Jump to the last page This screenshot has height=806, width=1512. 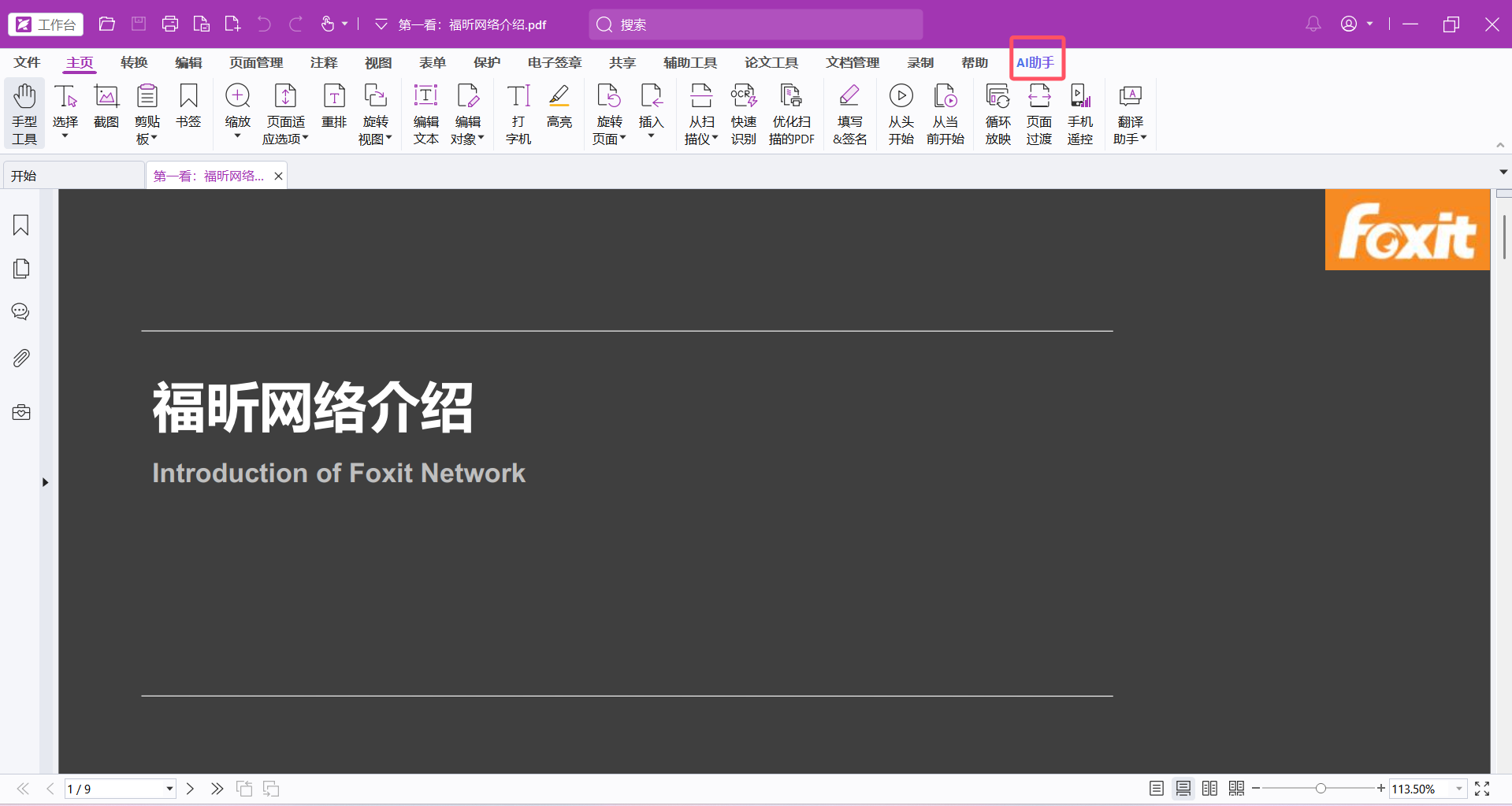coord(217,789)
